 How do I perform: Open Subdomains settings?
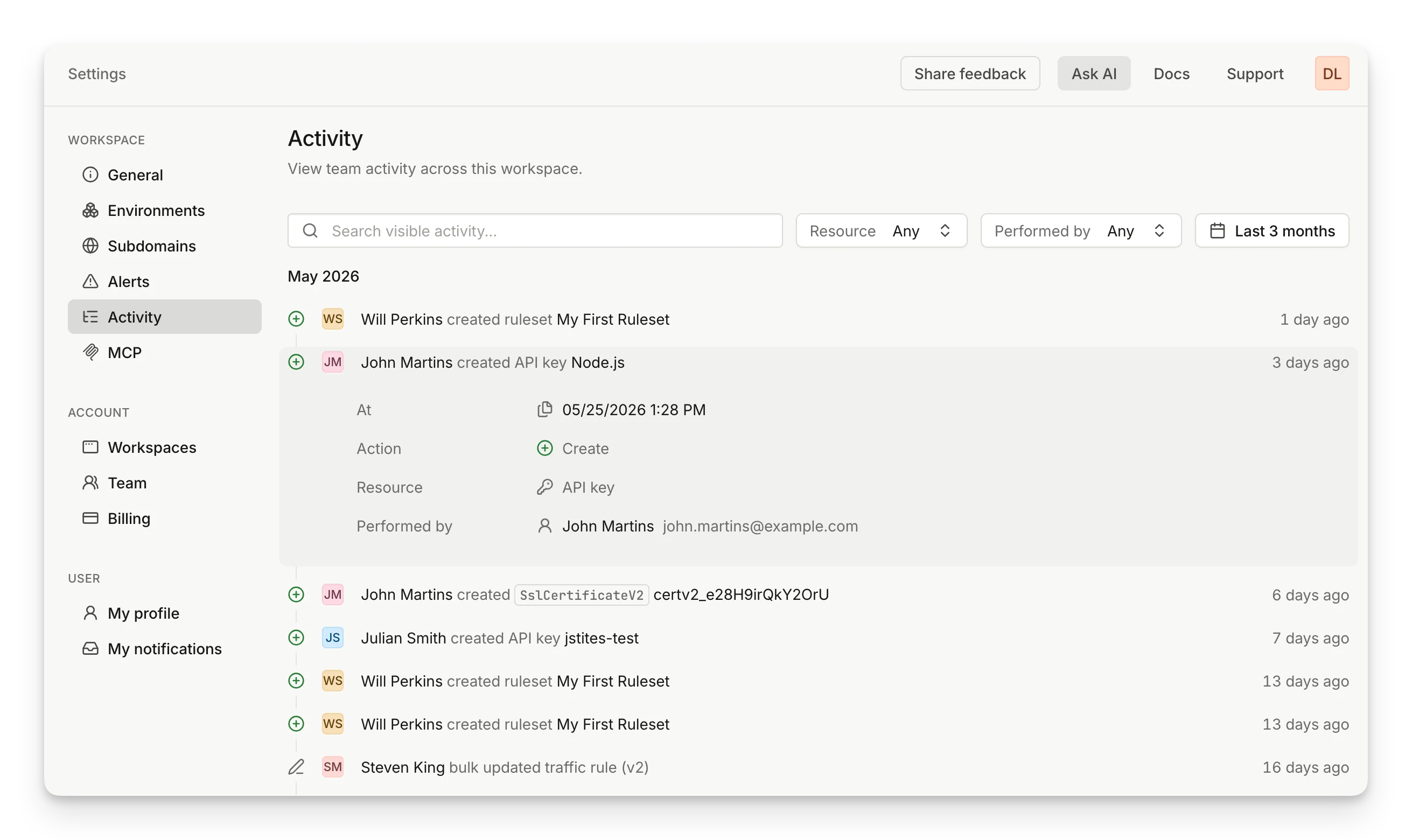point(165,246)
